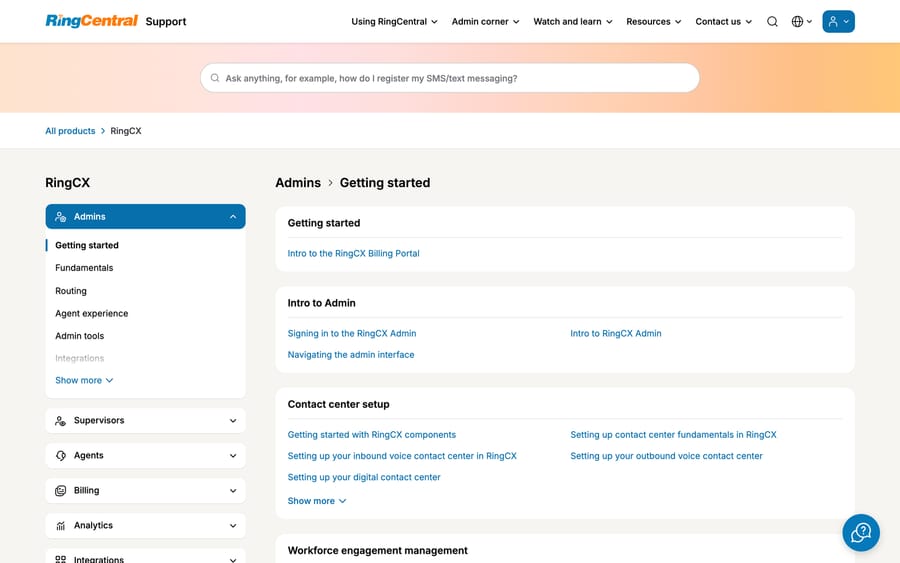900x563 pixels.
Task: Expand the Billing section chevron
Action: point(233,491)
